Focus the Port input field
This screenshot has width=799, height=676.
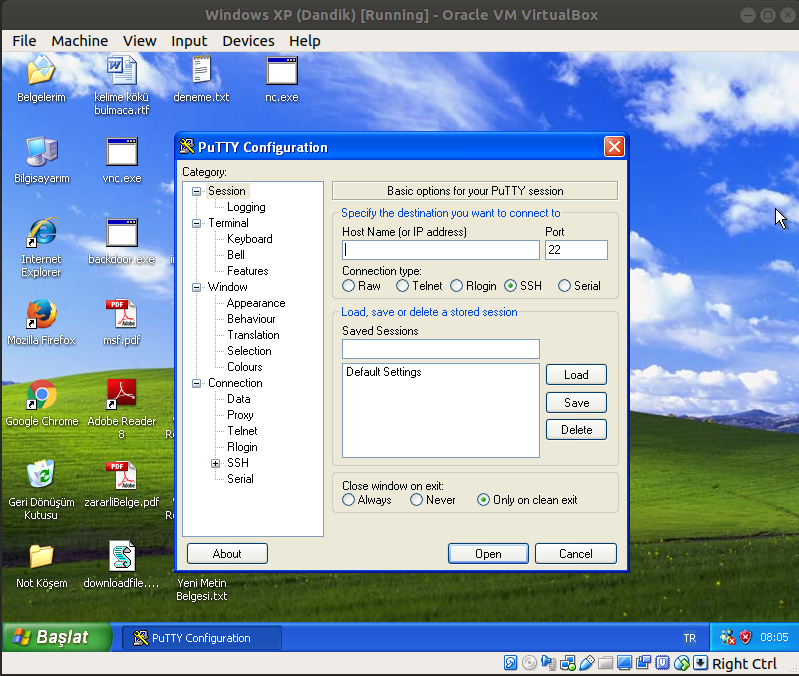[x=576, y=250]
